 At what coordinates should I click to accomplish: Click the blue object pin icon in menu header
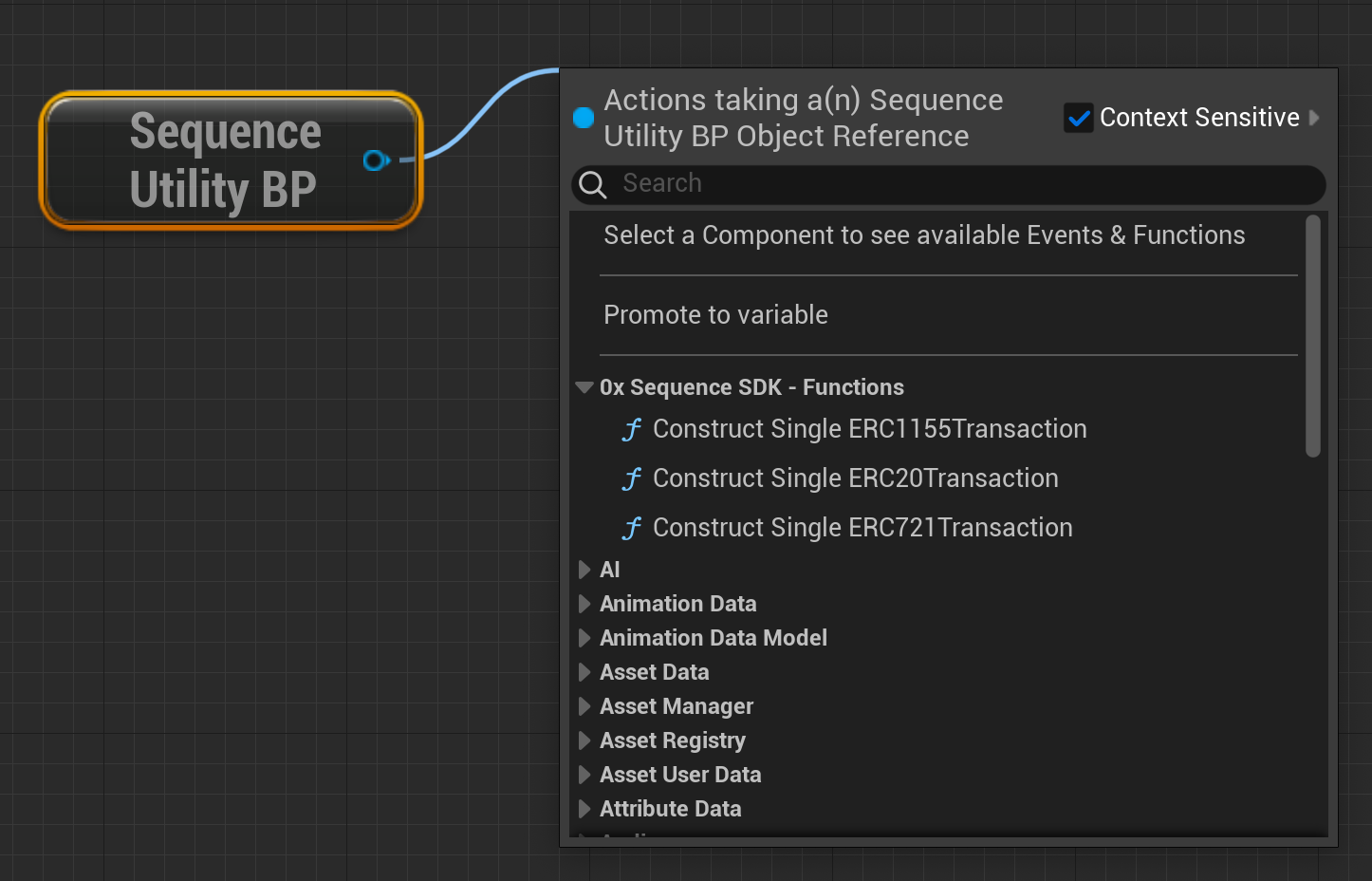click(x=584, y=118)
